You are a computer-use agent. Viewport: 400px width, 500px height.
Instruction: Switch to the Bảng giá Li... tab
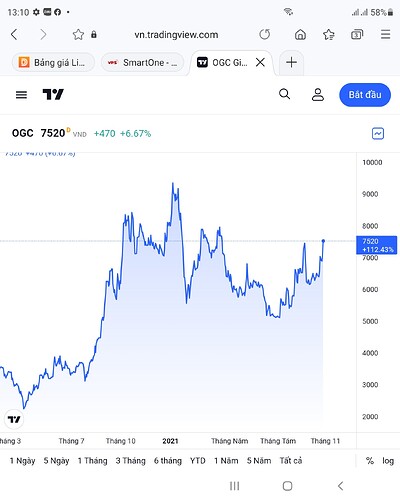pos(53,62)
